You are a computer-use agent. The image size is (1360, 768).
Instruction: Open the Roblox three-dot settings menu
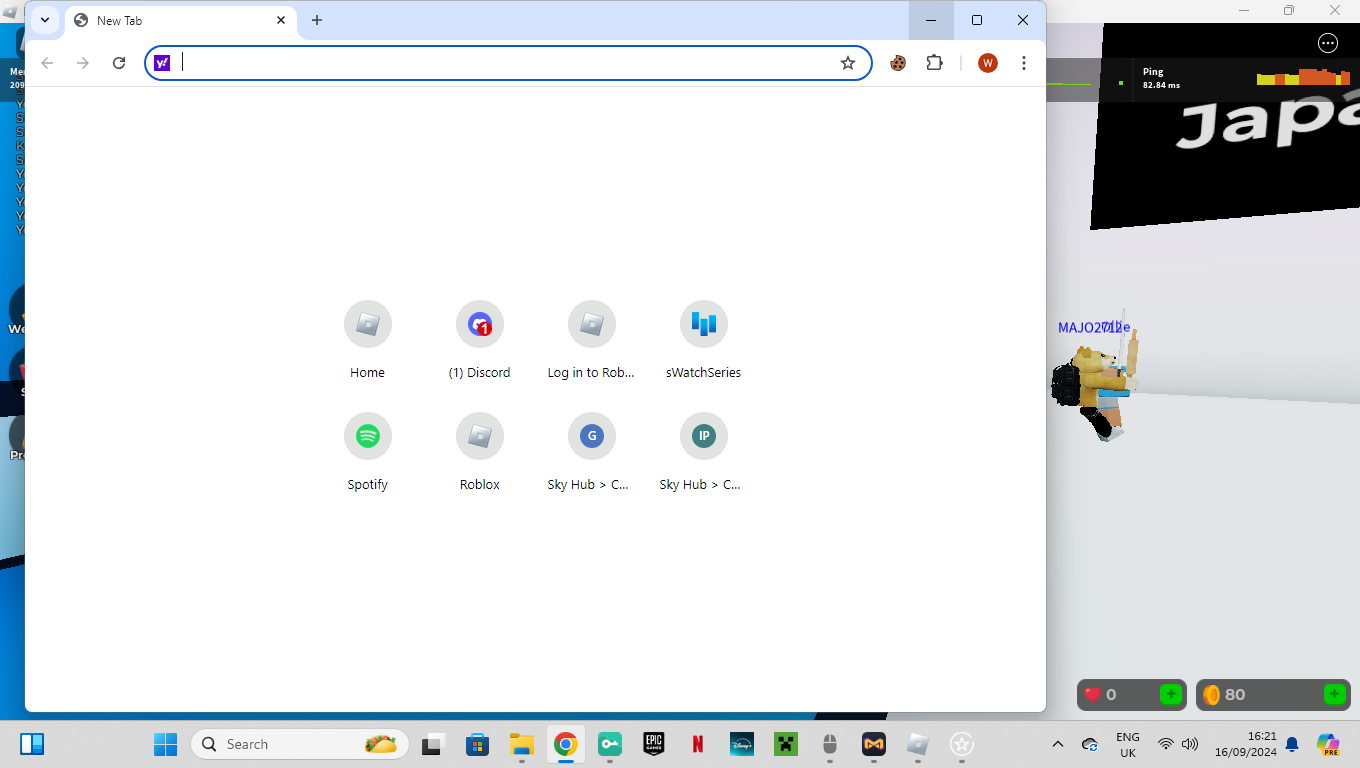tap(1328, 42)
